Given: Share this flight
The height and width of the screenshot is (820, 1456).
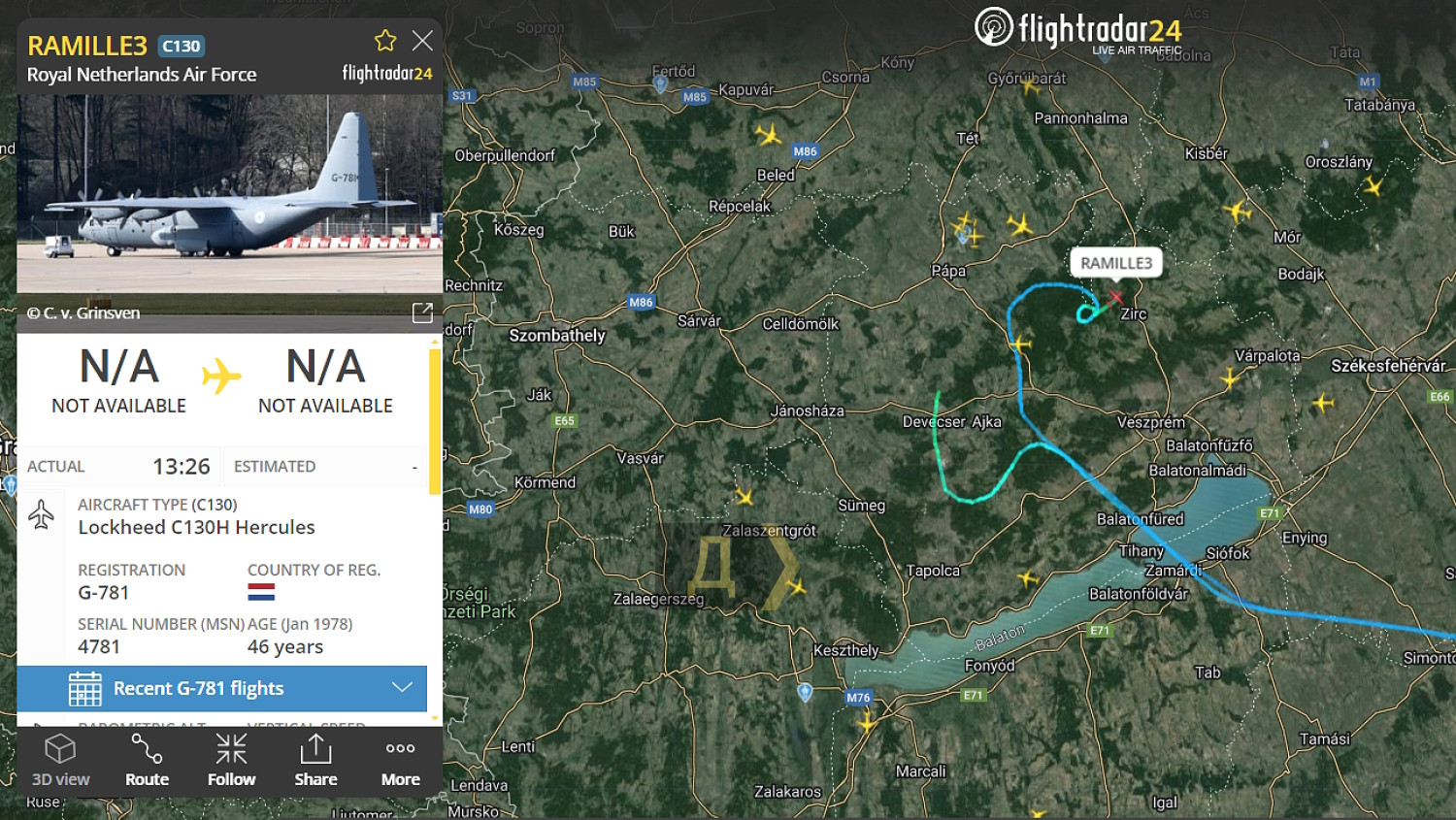Looking at the screenshot, I should pyautogui.click(x=315, y=761).
